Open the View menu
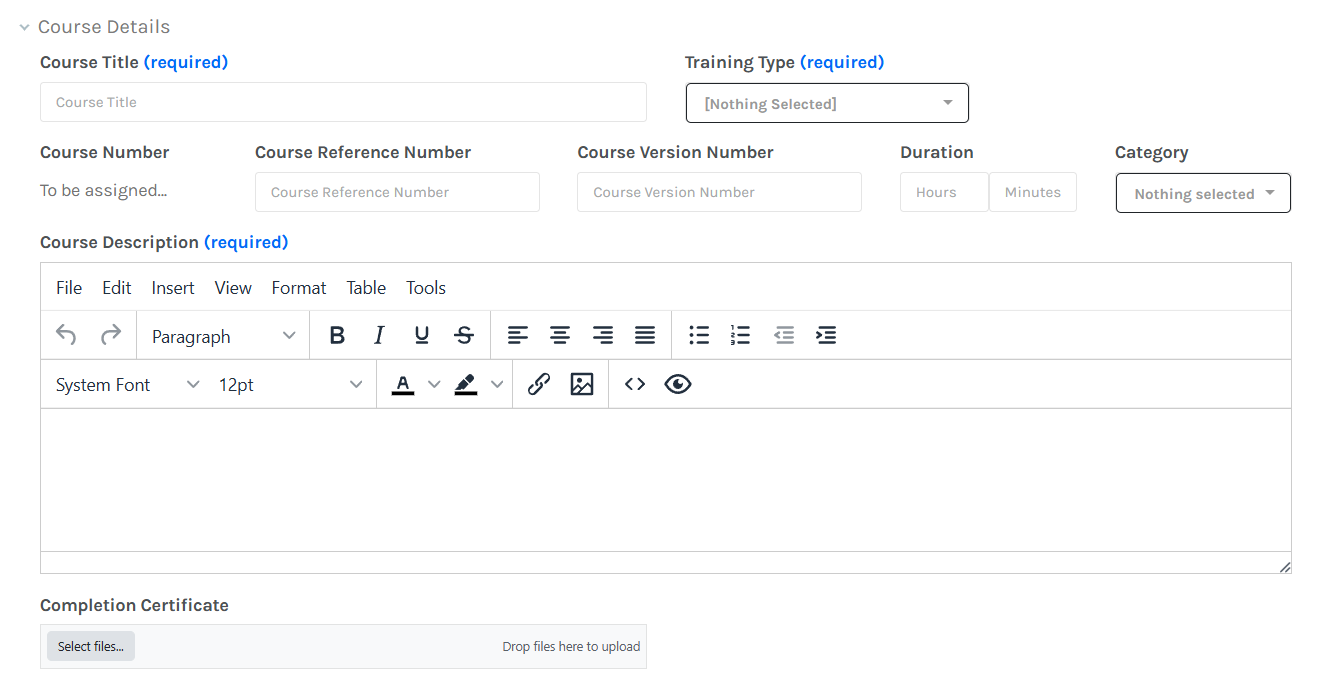 233,288
